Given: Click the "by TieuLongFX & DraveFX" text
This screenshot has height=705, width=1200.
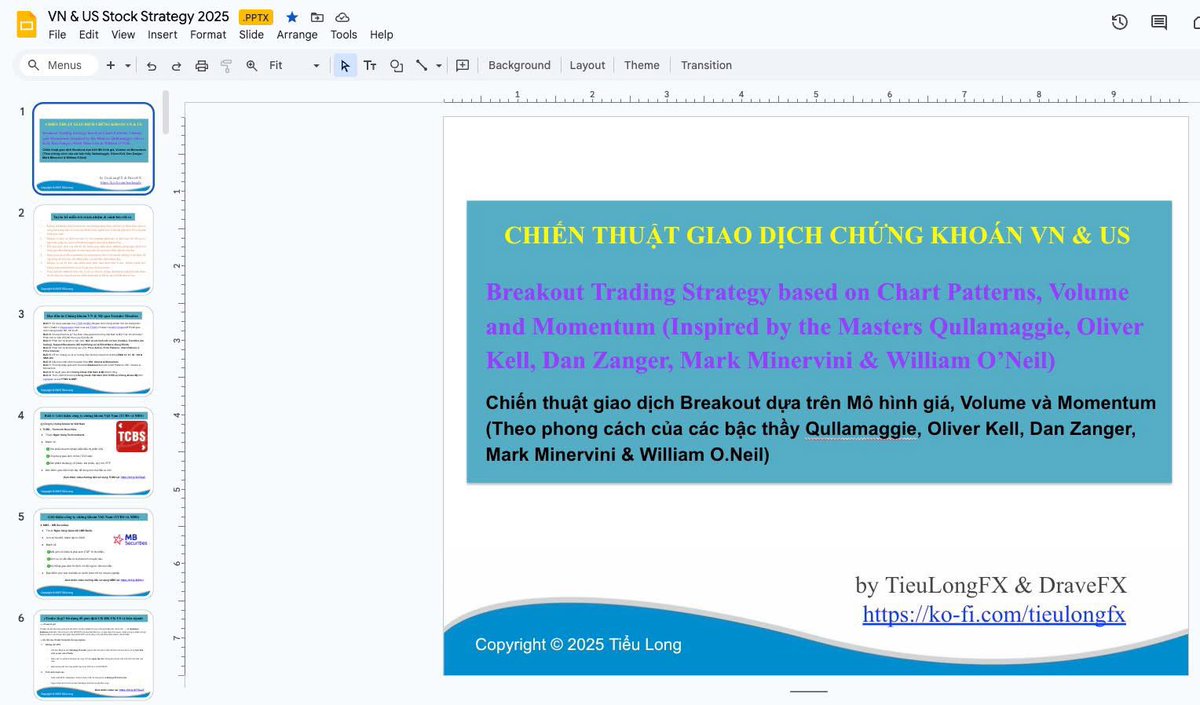Looking at the screenshot, I should (x=991, y=585).
